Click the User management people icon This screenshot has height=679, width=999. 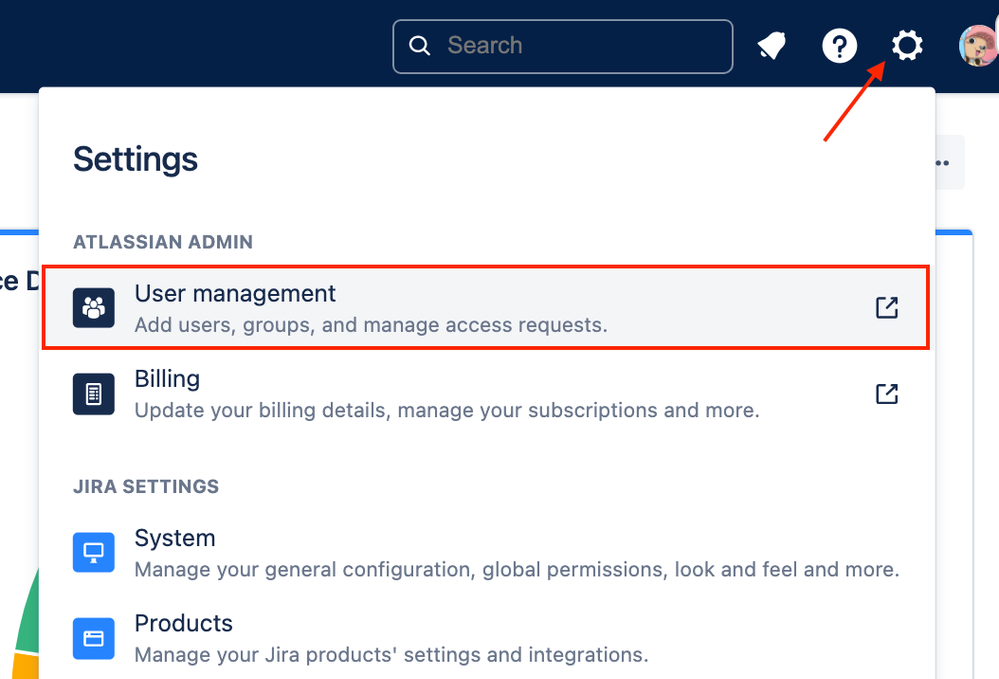(94, 308)
